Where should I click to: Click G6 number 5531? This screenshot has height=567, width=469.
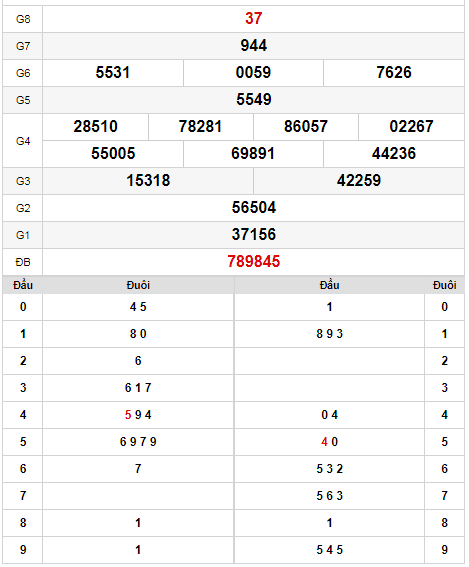(113, 72)
